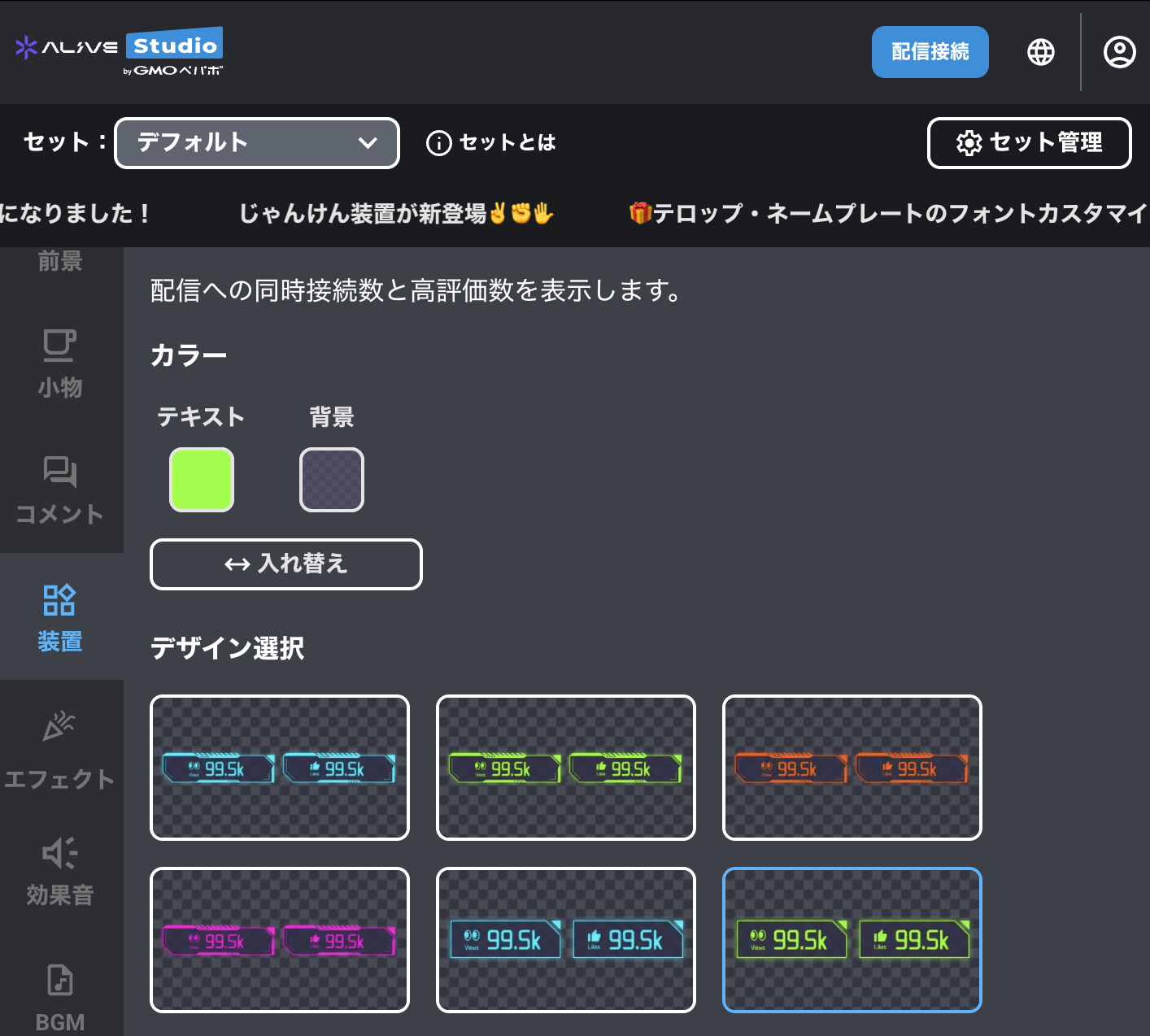
Task: Open the 前景 foreground sidebar tab
Action: coord(59,261)
